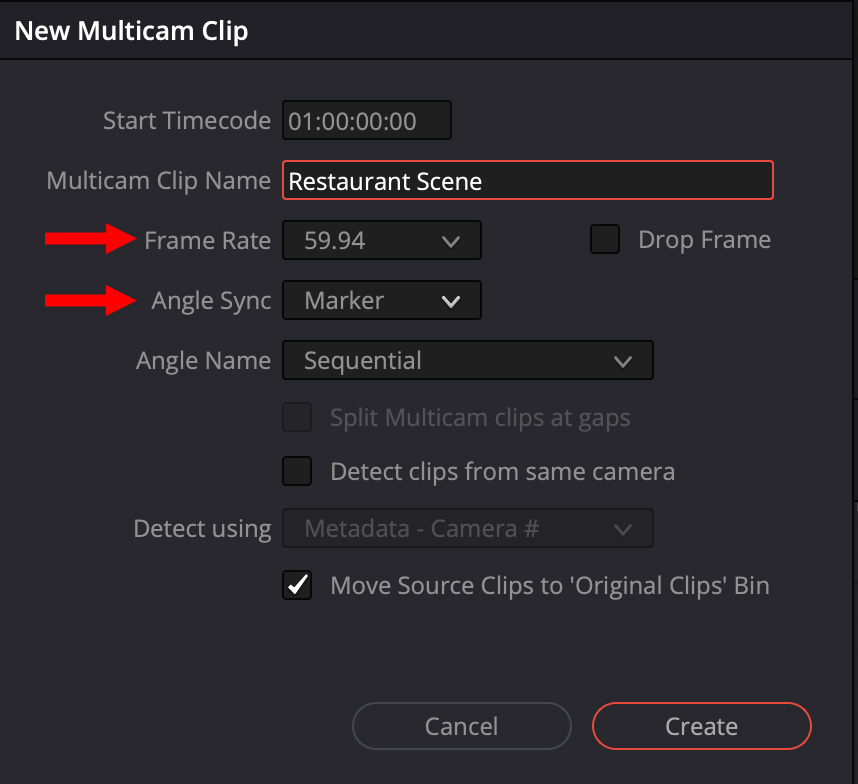
Task: Check Detect clips from same camera box
Action: [x=297, y=471]
